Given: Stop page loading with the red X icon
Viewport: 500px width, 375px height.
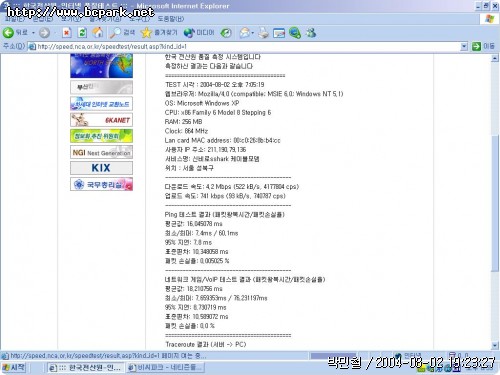Looking at the screenshot, I should click(67, 33).
